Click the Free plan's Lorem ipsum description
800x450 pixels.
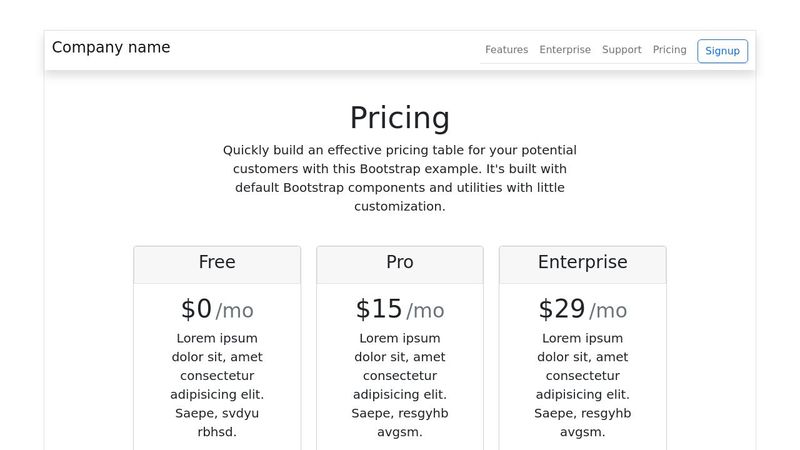(217, 385)
